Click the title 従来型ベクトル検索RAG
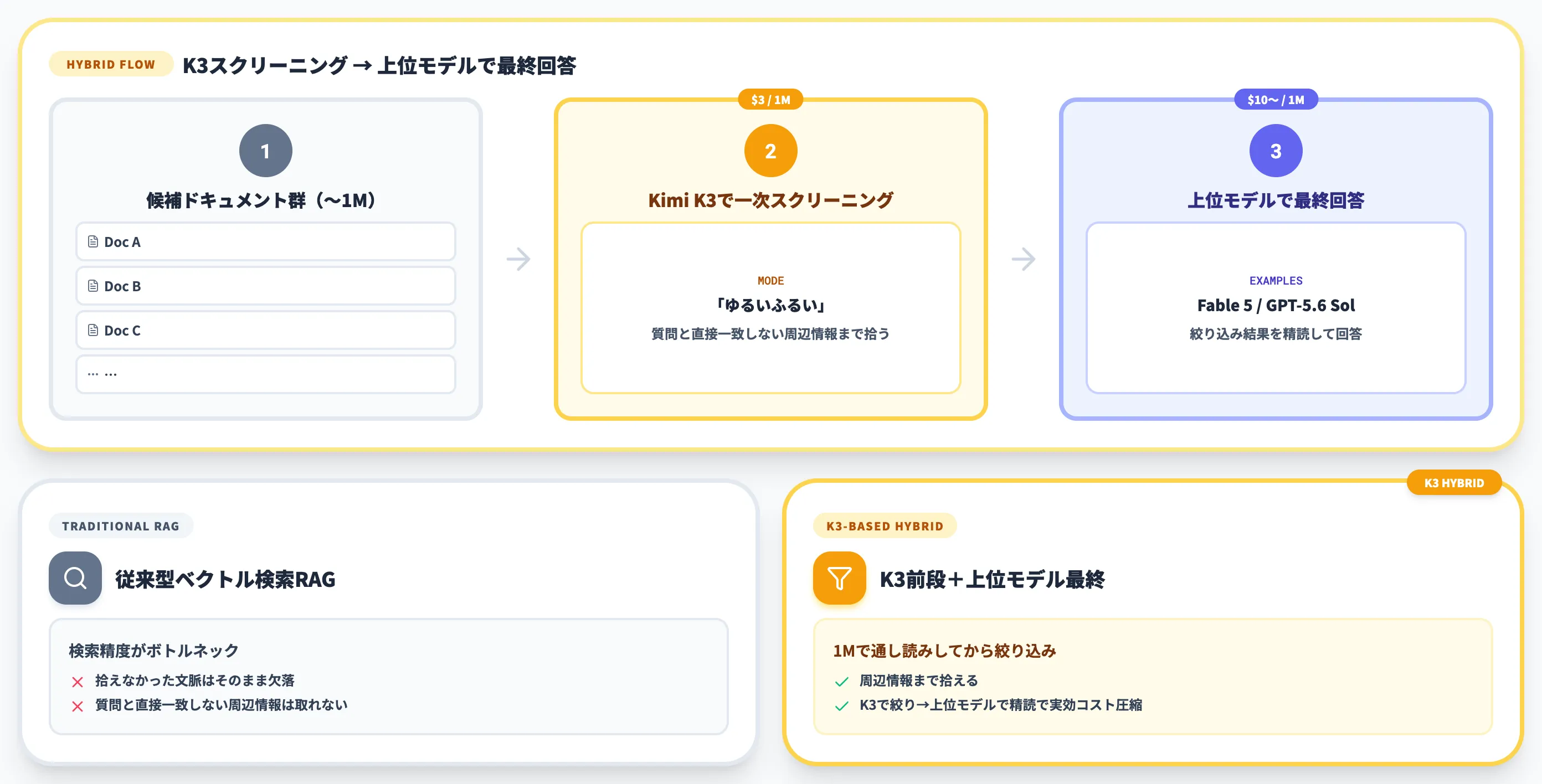Image resolution: width=1542 pixels, height=784 pixels. [225, 579]
